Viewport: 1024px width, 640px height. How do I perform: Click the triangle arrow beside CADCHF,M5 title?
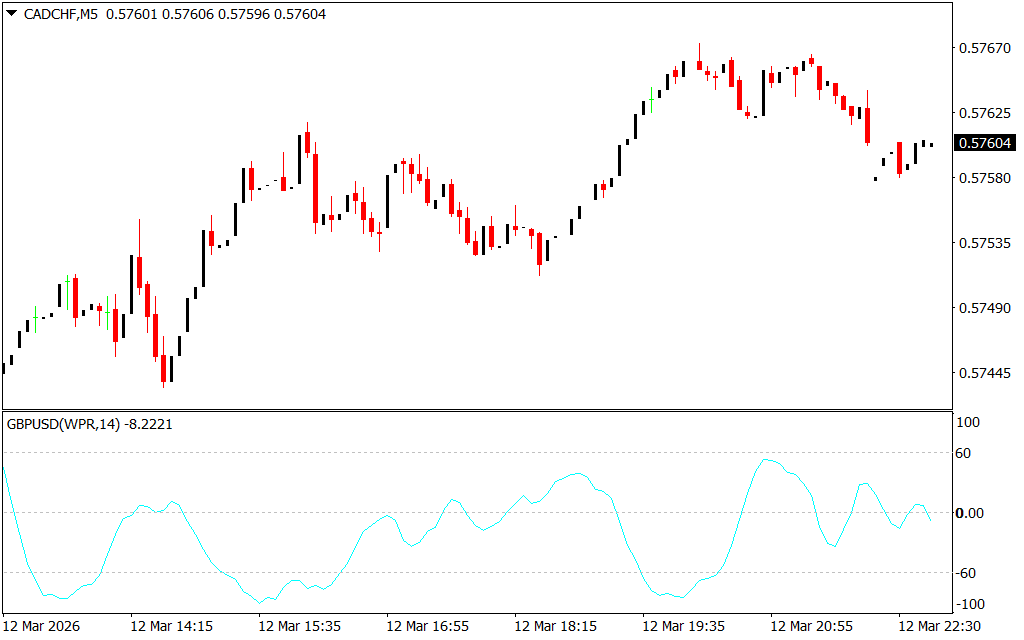(11, 14)
